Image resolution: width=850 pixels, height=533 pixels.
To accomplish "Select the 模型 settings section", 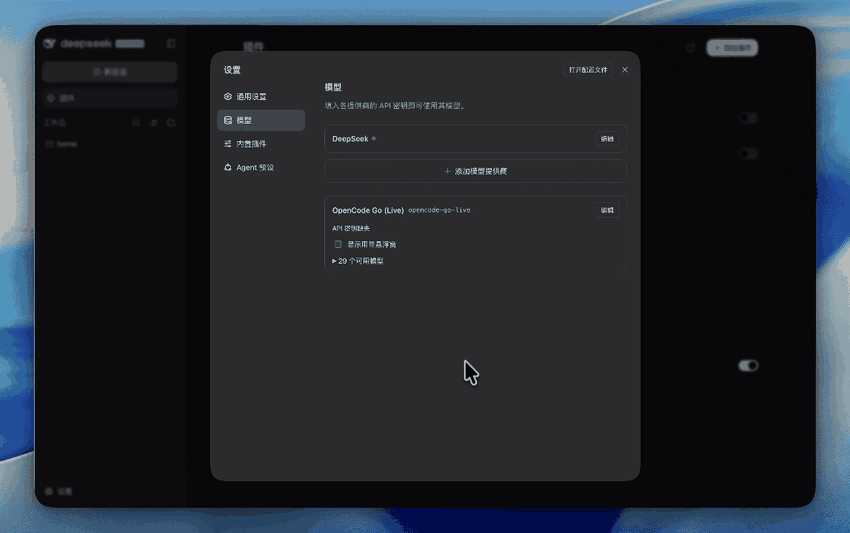I will point(261,120).
